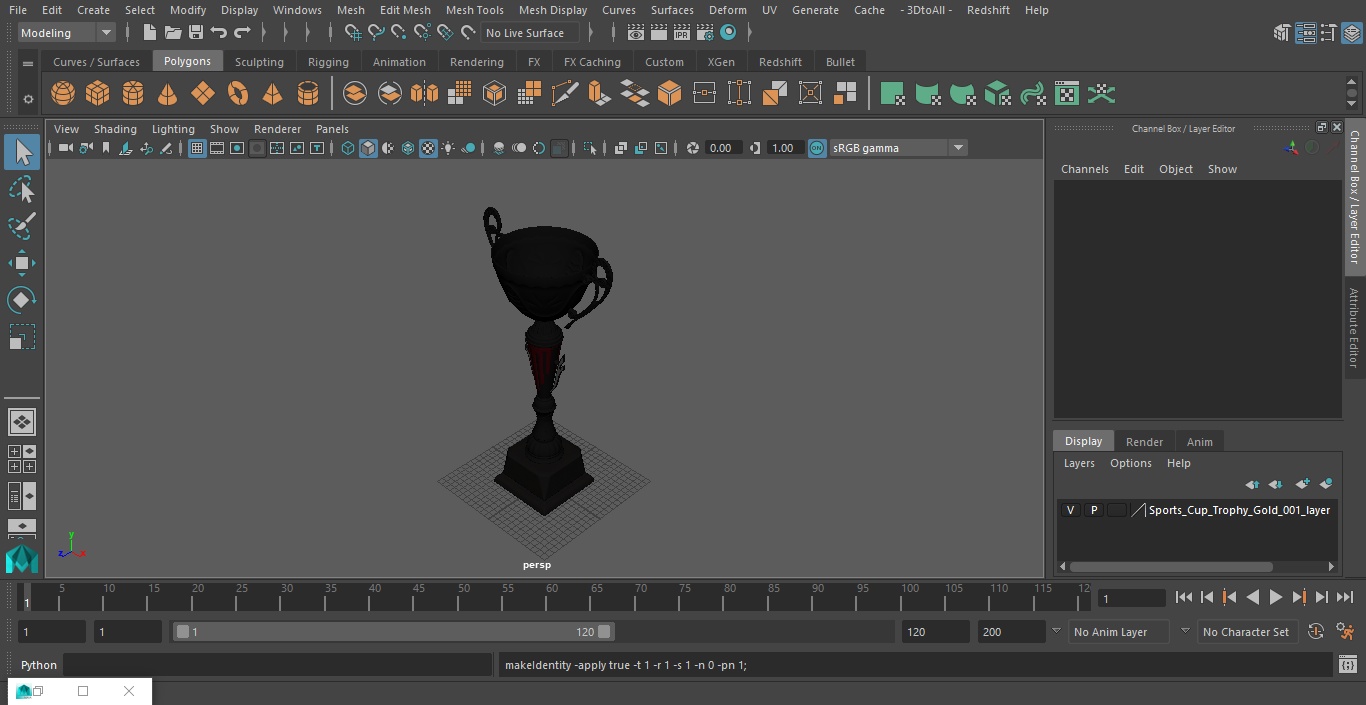Create a polygon cube from the shelf
The image size is (1366, 705).
pos(97,94)
